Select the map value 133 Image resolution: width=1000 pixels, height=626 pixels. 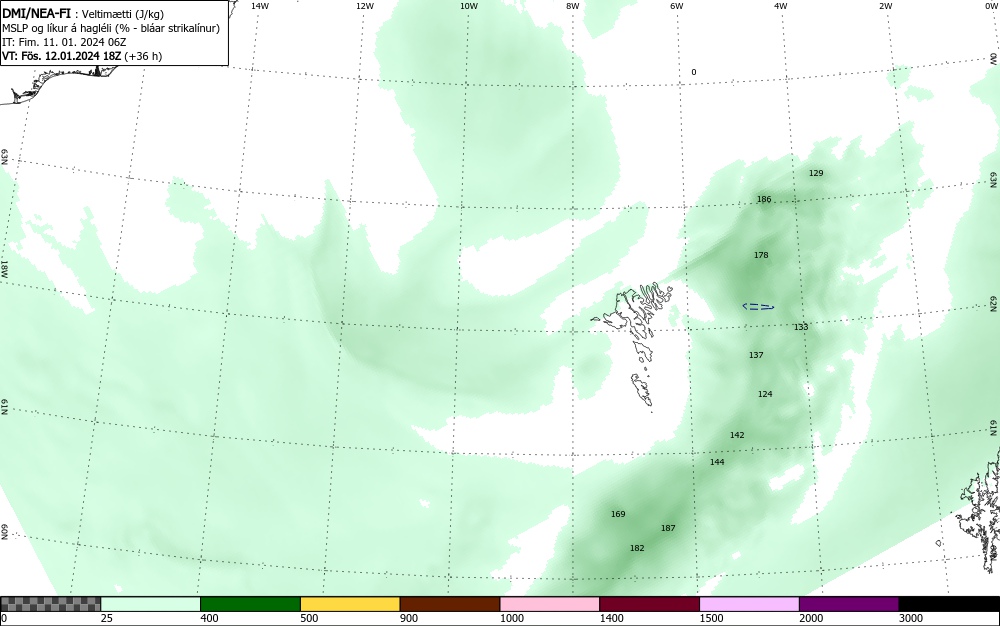[x=801, y=326]
